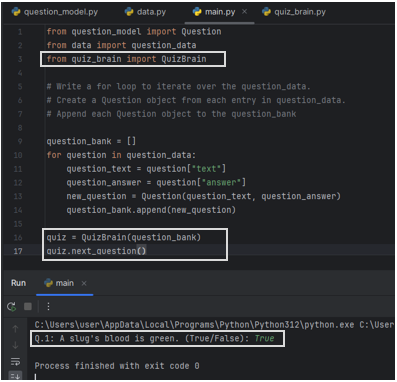Click the 'question_bank = []' line
Image resolution: width=397 pixels, height=382 pixels.
(91, 141)
